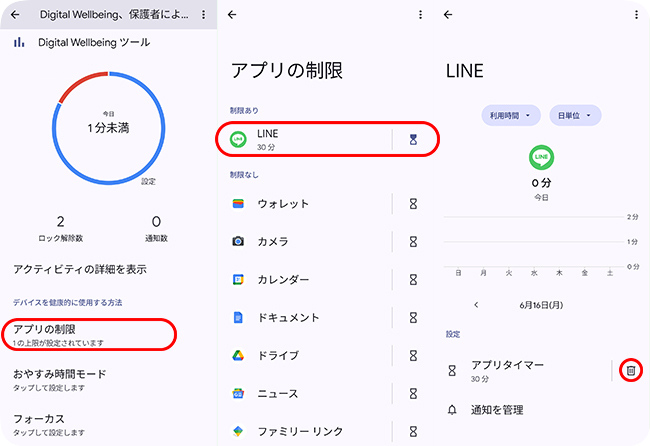
Task: Open overflow menu on アプリの制限 screen
Action: click(420, 15)
